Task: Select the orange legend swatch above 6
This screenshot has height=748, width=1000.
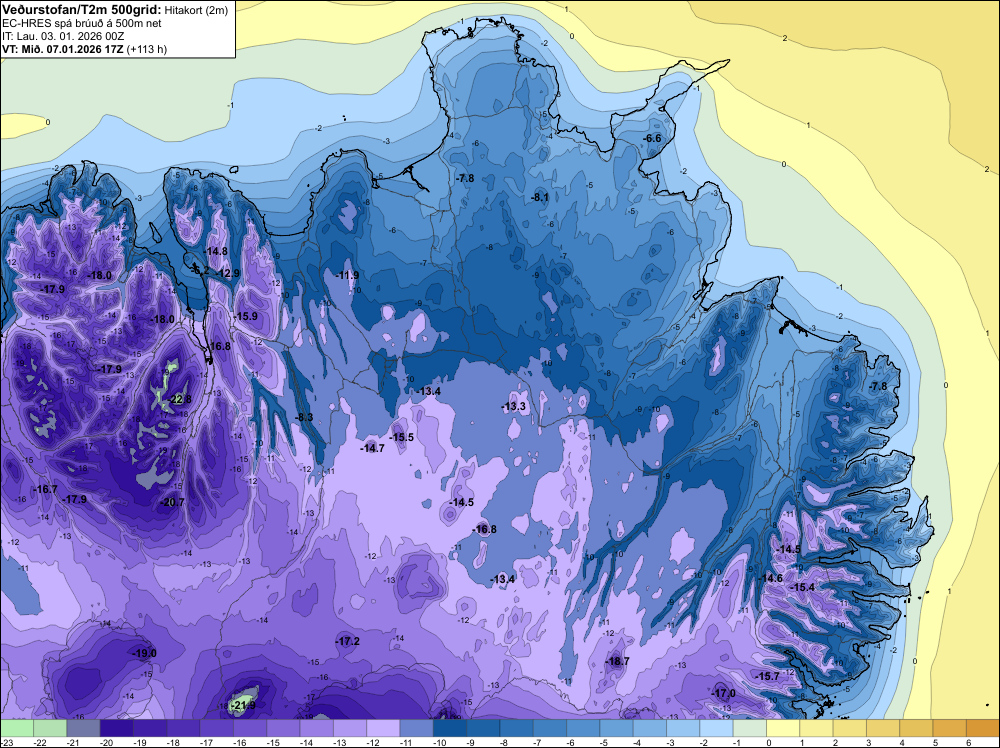Action: point(982,728)
